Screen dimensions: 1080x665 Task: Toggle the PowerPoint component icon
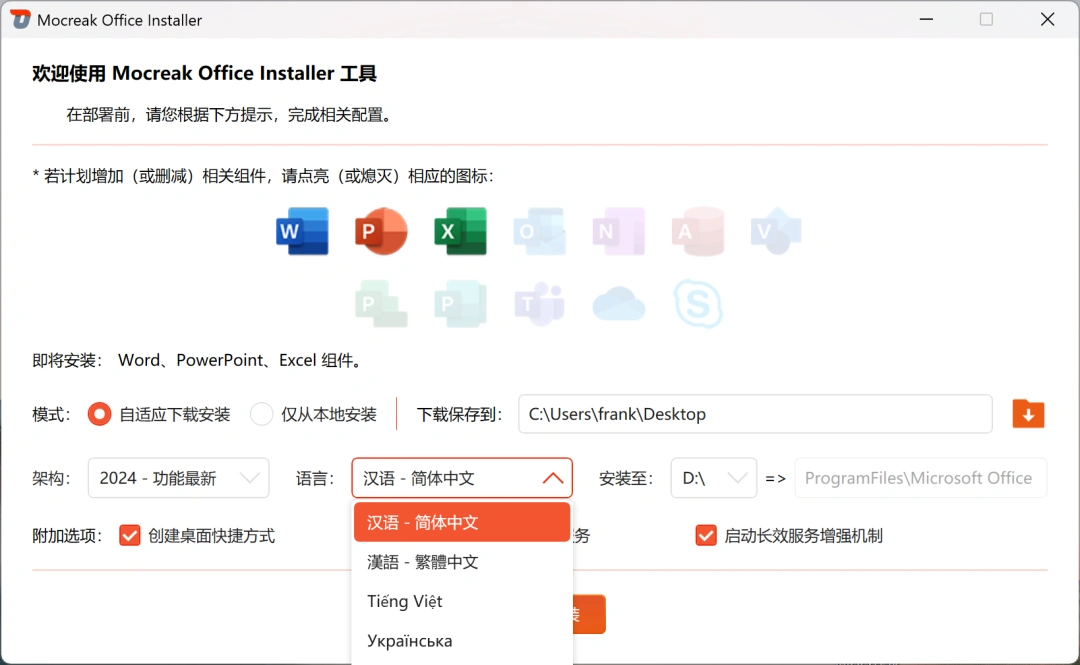(x=381, y=232)
